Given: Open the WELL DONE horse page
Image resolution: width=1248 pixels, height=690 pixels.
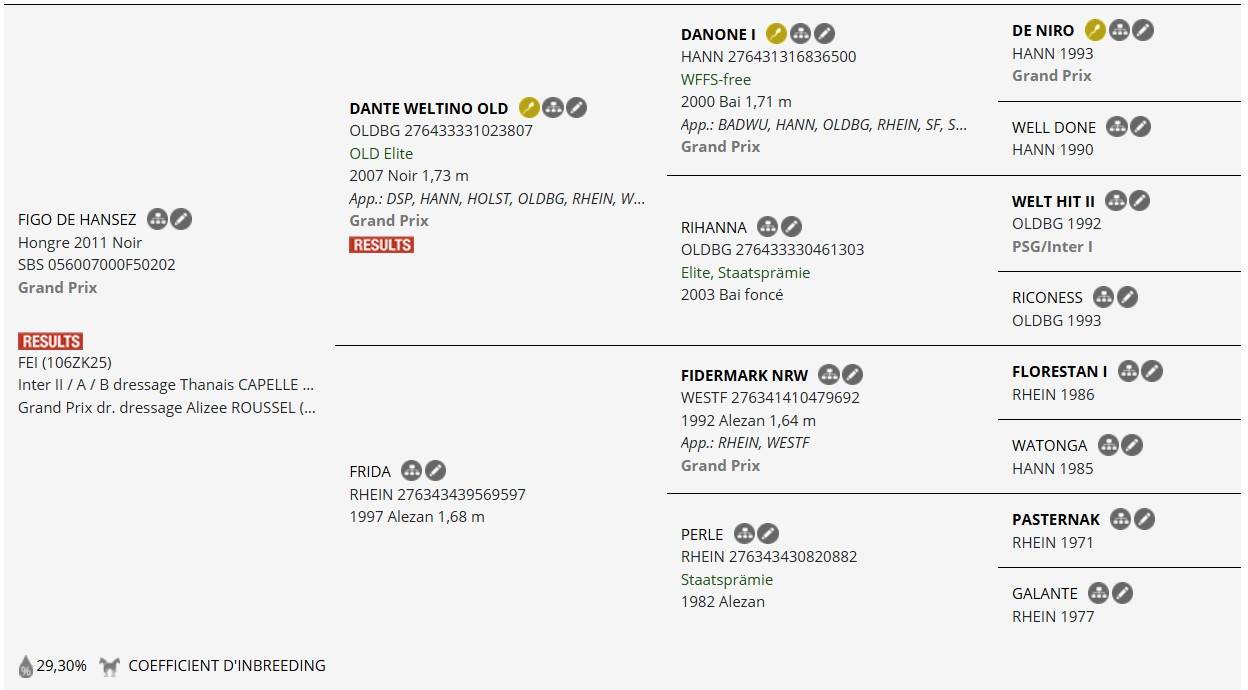Looking at the screenshot, I should pyautogui.click(x=1053, y=127).
